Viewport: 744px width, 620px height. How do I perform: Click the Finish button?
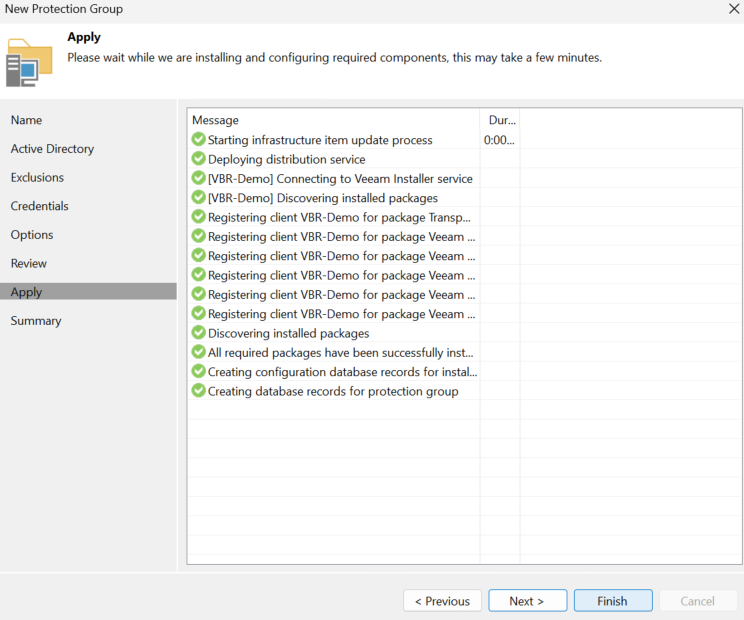coord(613,601)
